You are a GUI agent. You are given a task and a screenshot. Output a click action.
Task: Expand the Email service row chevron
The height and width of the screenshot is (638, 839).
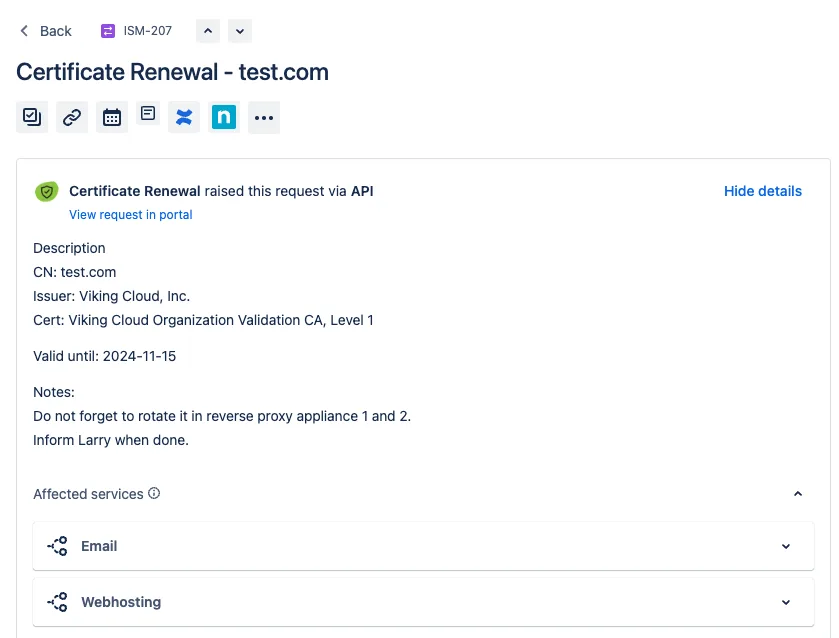pyautogui.click(x=786, y=546)
